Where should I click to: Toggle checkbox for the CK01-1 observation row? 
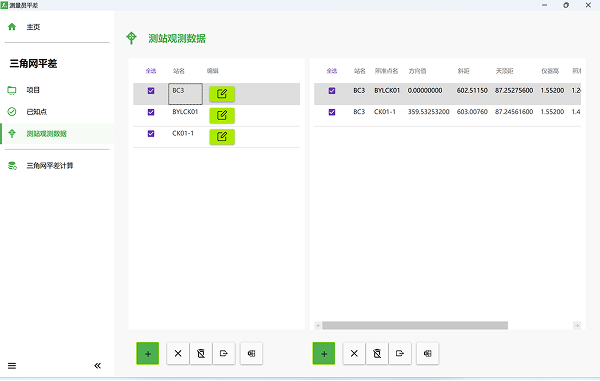click(x=332, y=112)
